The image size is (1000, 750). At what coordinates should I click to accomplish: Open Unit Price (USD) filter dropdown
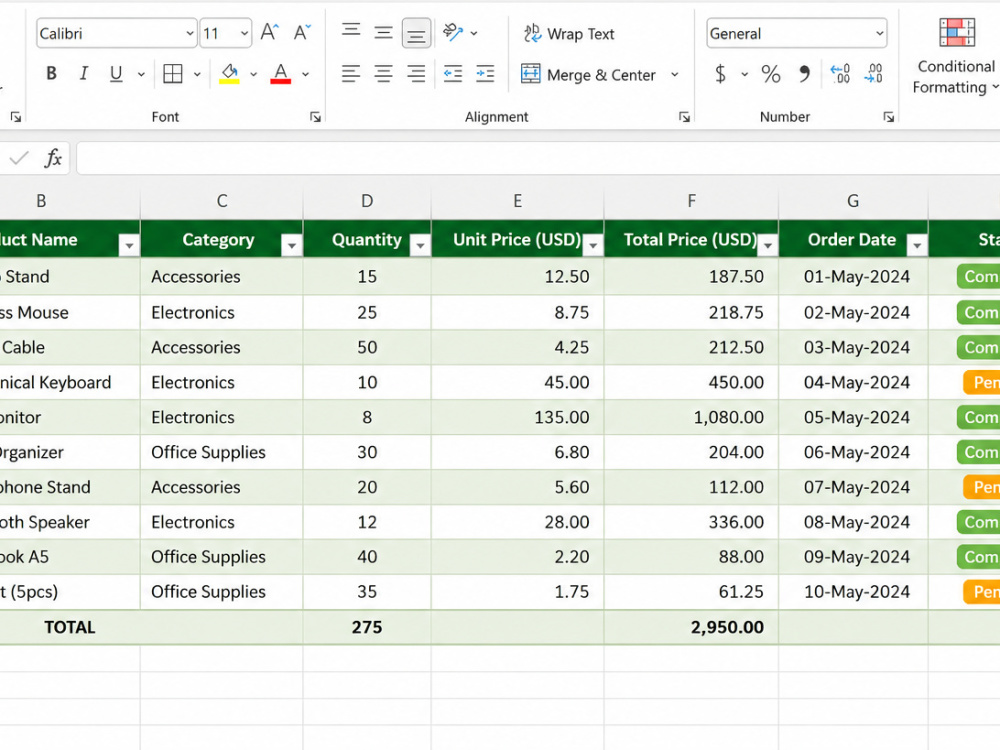[593, 245]
